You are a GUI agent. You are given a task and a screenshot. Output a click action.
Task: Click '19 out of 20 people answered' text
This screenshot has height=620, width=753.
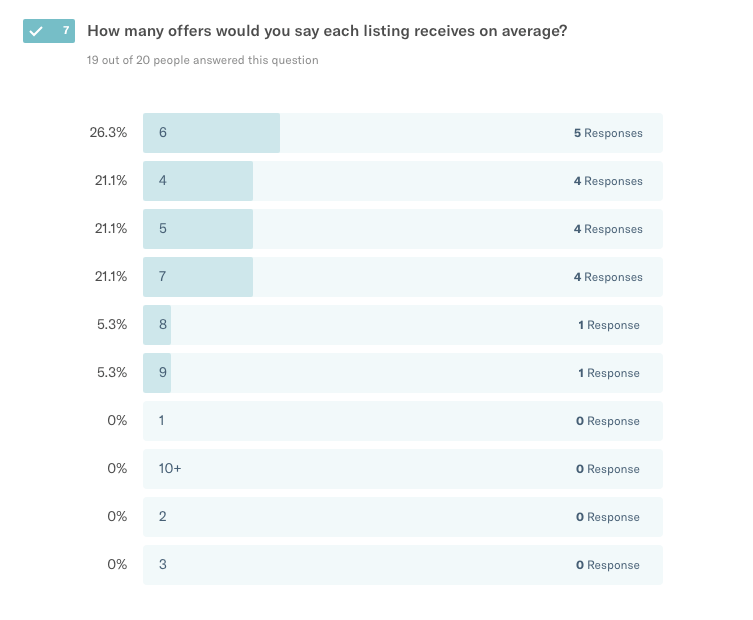point(203,60)
